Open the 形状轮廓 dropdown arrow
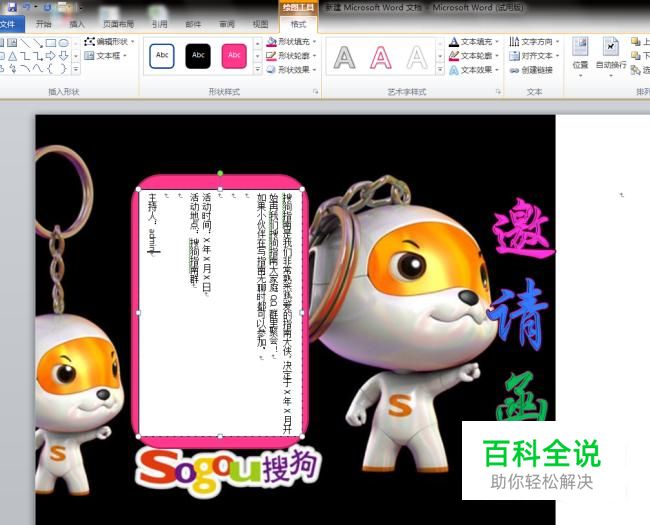The width and height of the screenshot is (650, 525). point(314,56)
